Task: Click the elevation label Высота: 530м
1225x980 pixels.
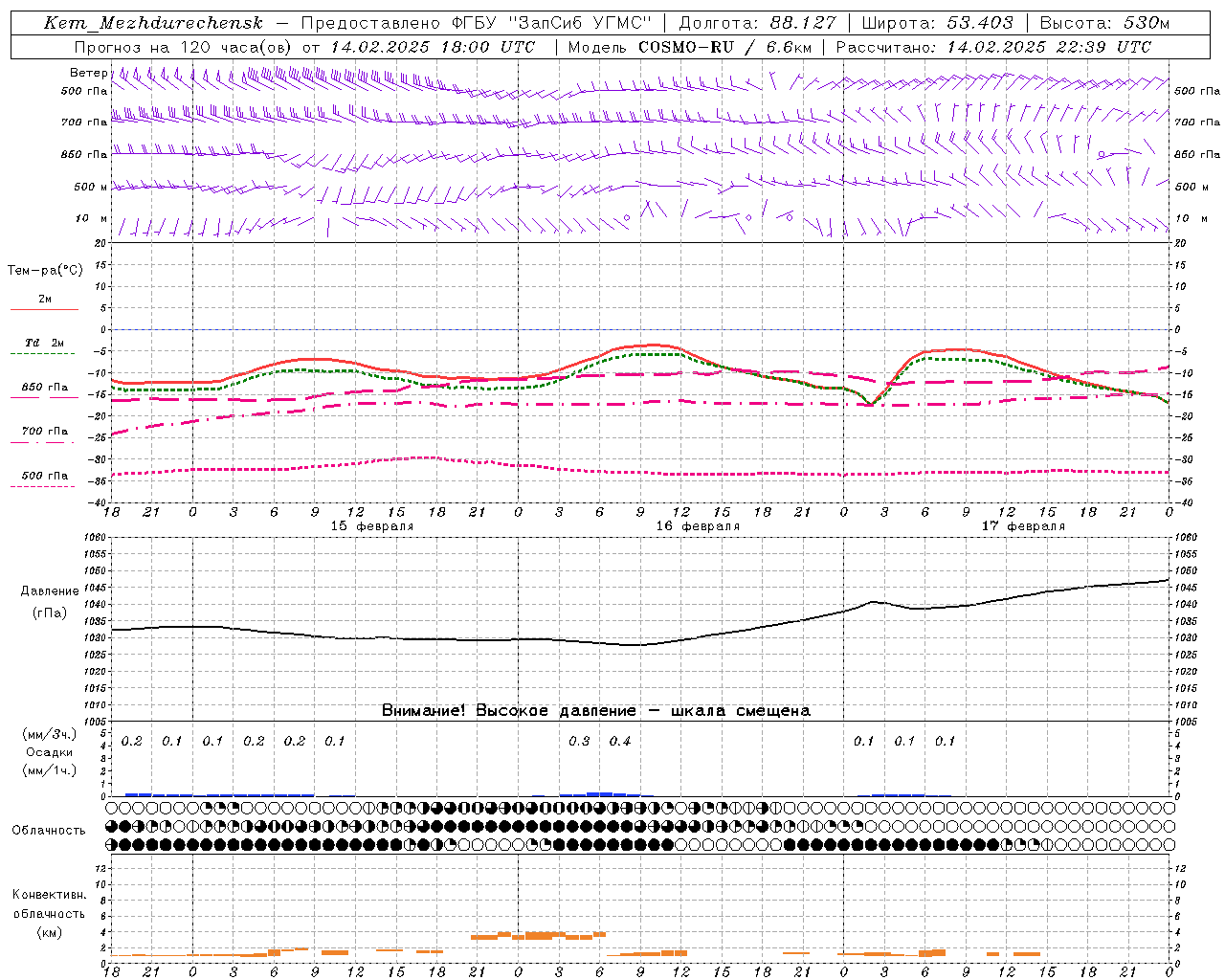Action: click(1104, 23)
